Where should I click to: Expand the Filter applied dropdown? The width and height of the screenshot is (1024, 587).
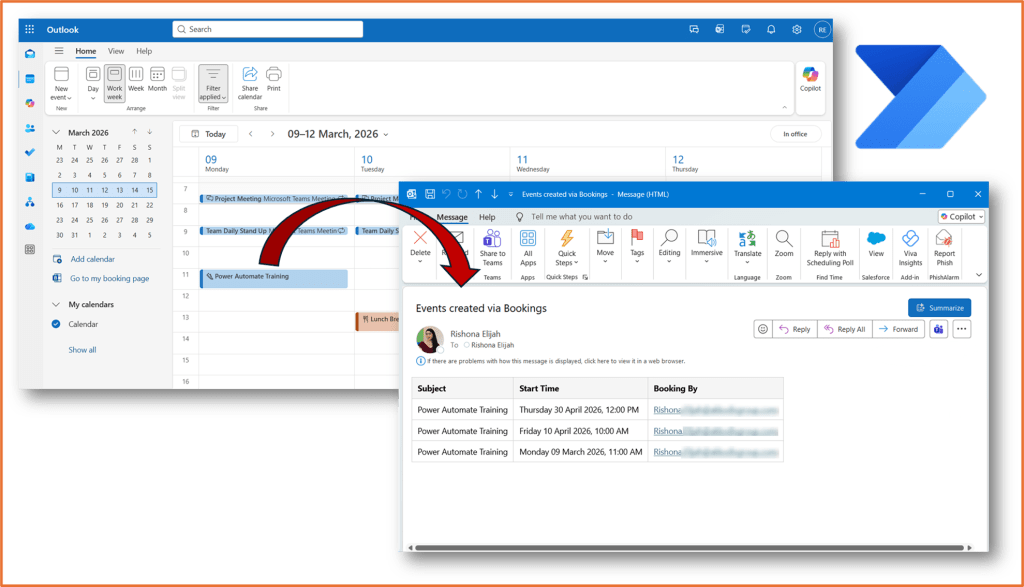(x=212, y=84)
